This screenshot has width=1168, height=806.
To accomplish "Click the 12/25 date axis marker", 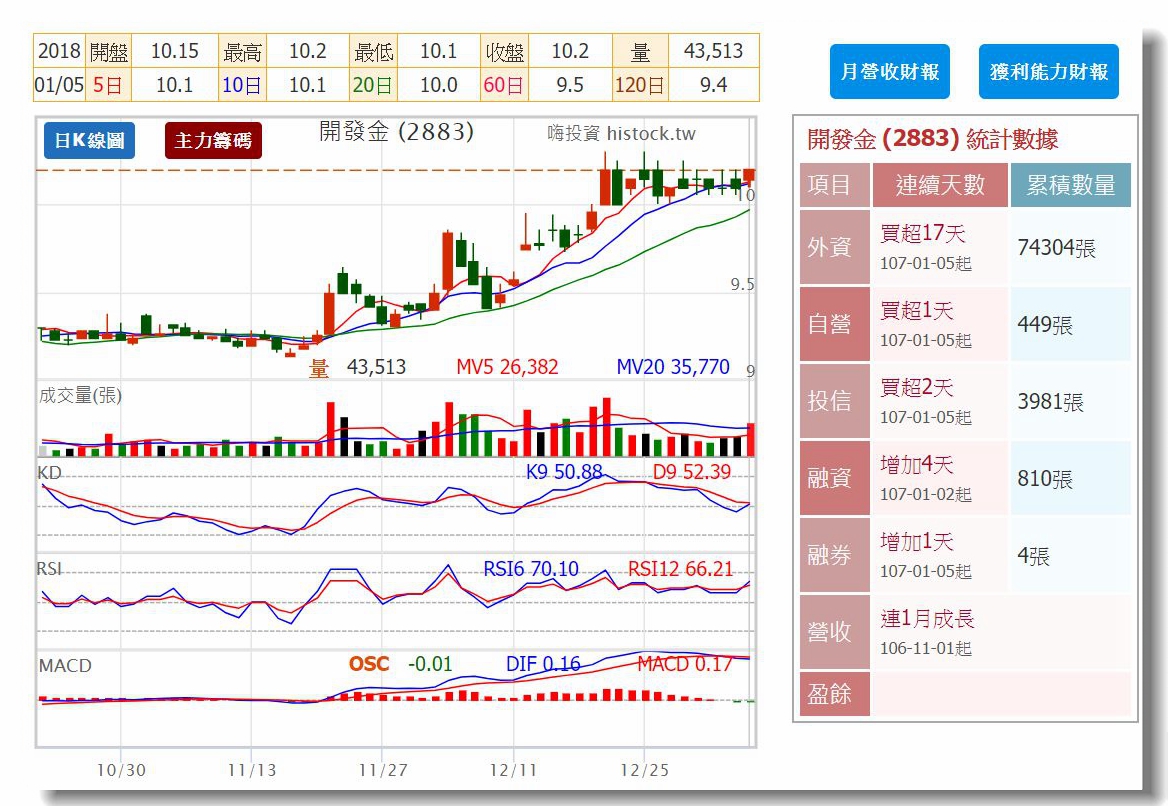I will 644,770.
